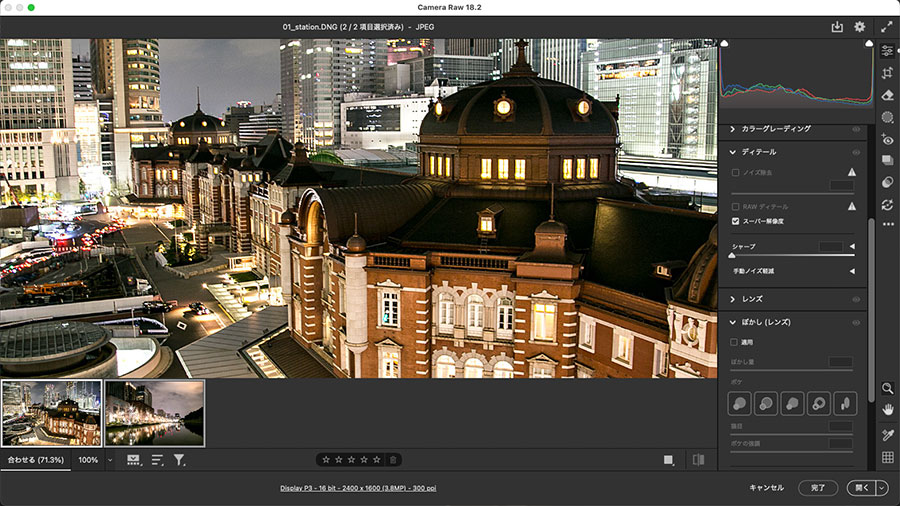The image size is (900, 506).
Task: Select the Hand tool
Action: tap(887, 409)
